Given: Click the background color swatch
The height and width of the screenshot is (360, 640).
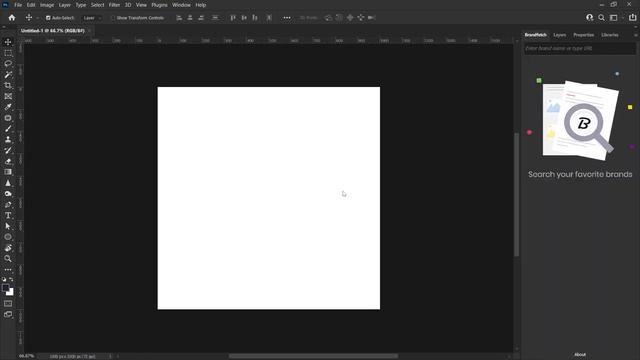Looking at the screenshot, I should tap(10, 292).
